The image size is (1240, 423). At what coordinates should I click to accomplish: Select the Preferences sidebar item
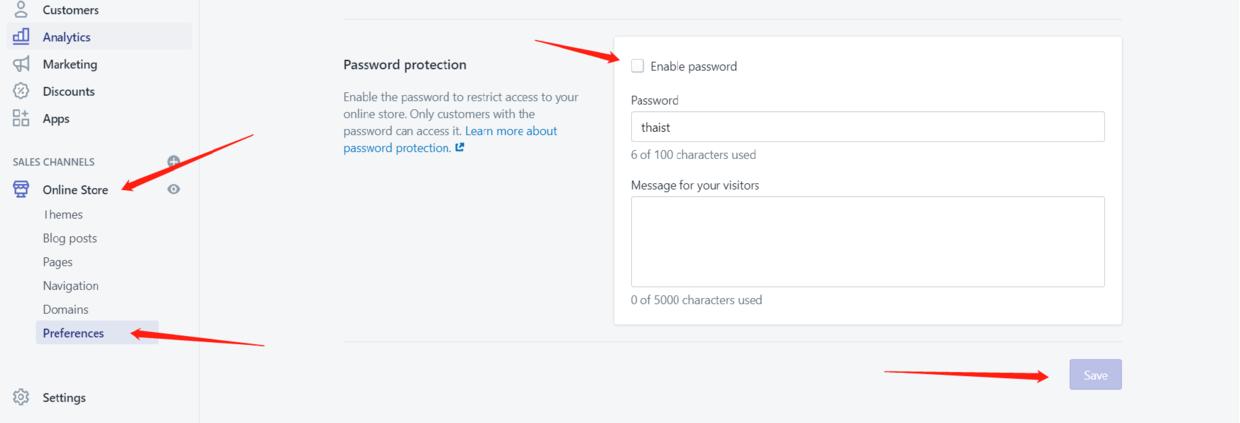(73, 333)
